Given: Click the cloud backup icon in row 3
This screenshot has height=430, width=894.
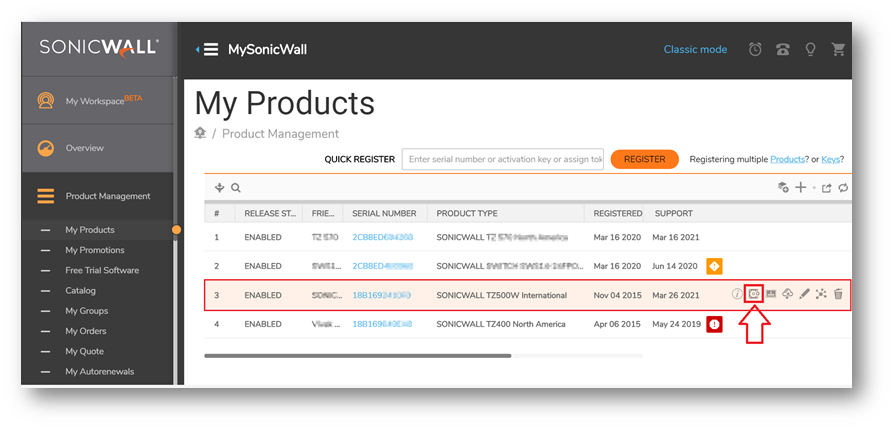Looking at the screenshot, I should [788, 294].
